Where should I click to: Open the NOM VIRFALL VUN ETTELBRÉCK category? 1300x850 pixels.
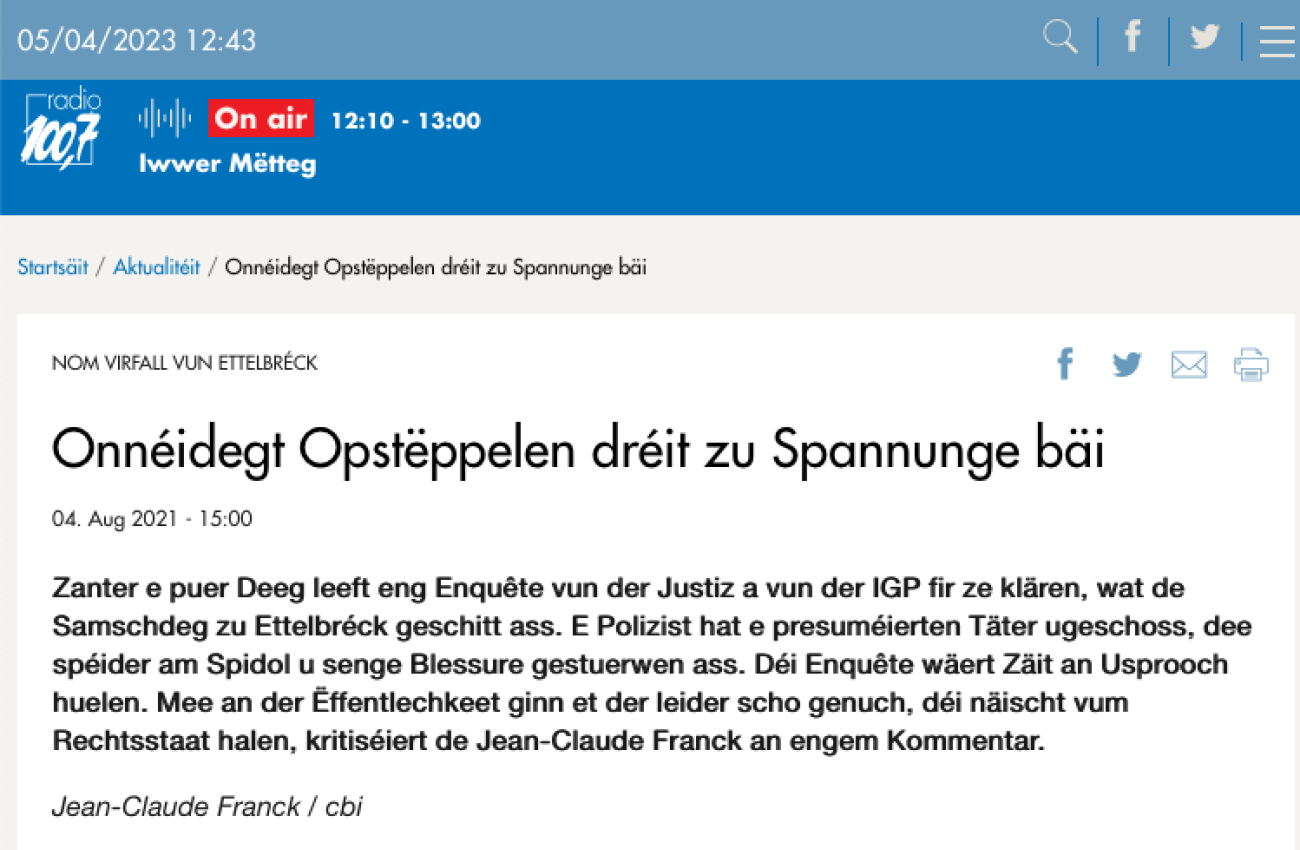185,363
